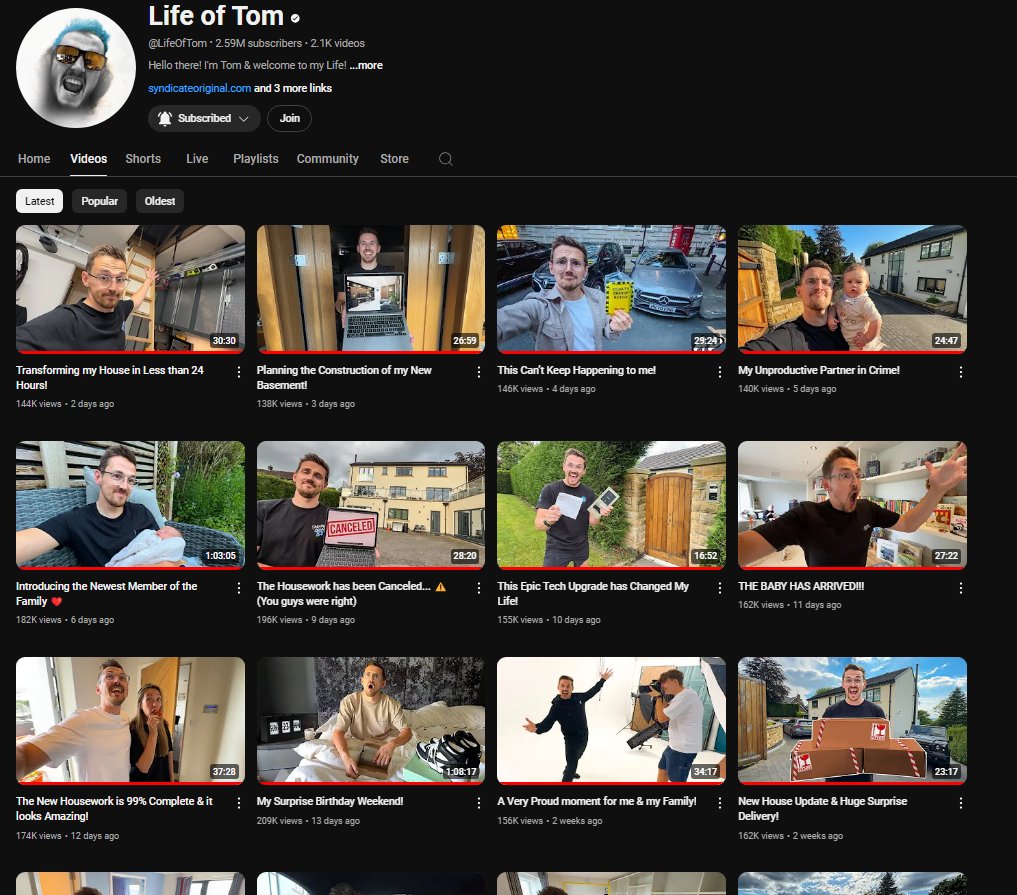Viewport: 1017px width, 895px height.
Task: Click the baby and house thumbnail, 24:47
Action: tap(852, 289)
